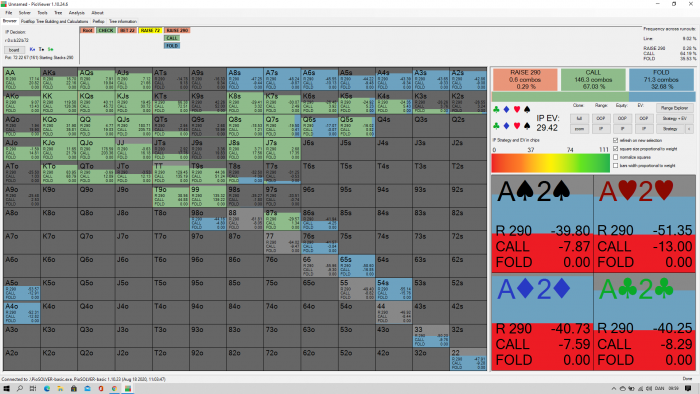This screenshot has width=700, height=394.
Task: Click the black spade icon in the top suit row
Action: point(527,109)
